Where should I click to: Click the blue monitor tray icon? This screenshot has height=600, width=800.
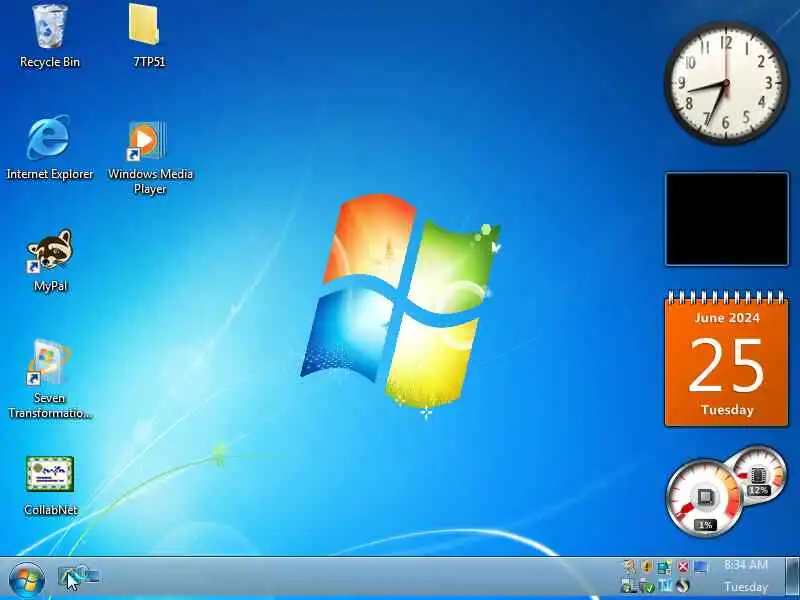click(702, 569)
